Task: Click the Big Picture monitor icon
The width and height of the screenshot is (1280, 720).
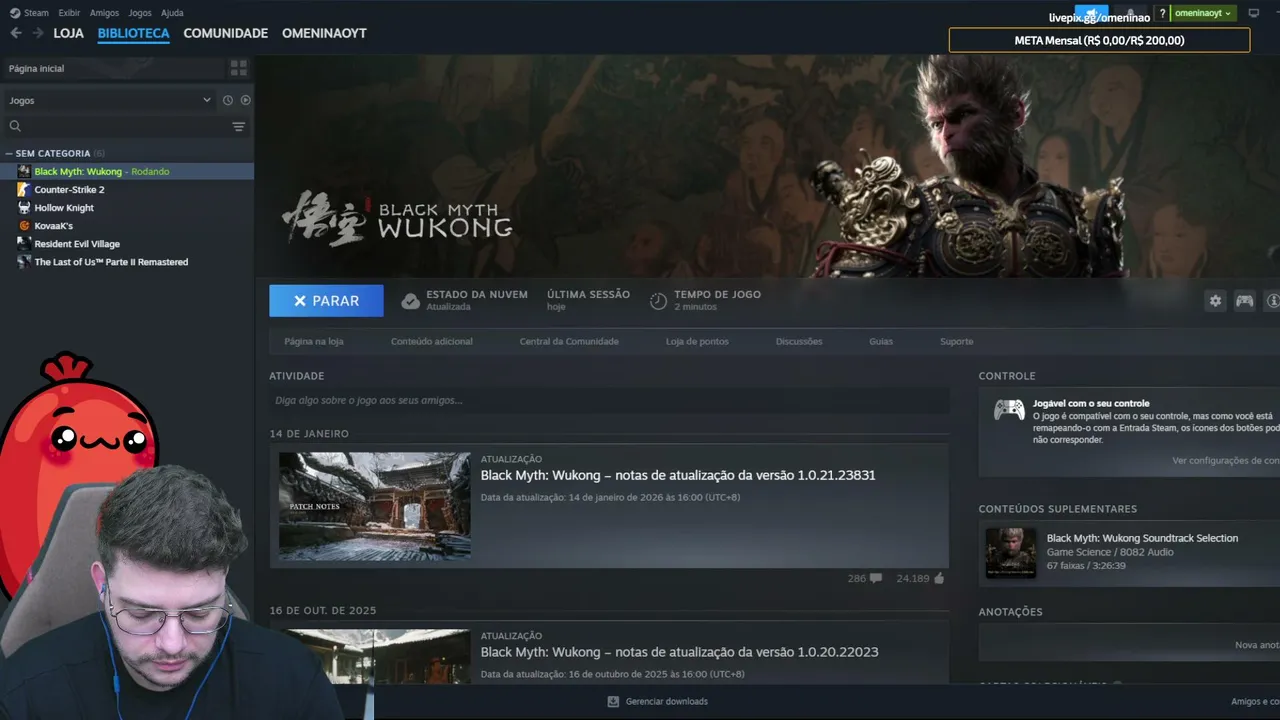Action: (1254, 13)
